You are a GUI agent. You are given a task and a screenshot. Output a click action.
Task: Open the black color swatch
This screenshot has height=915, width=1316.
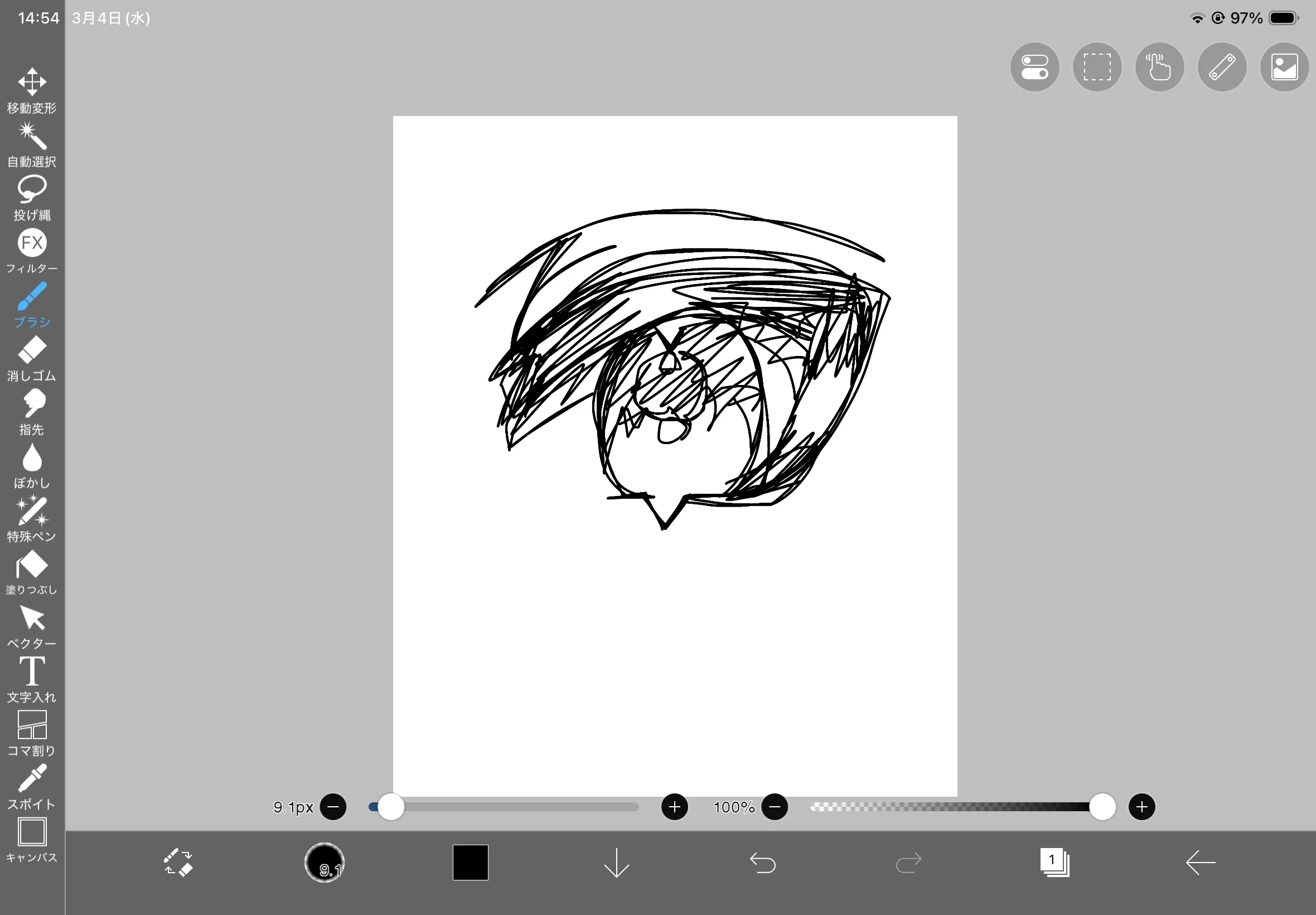(471, 862)
